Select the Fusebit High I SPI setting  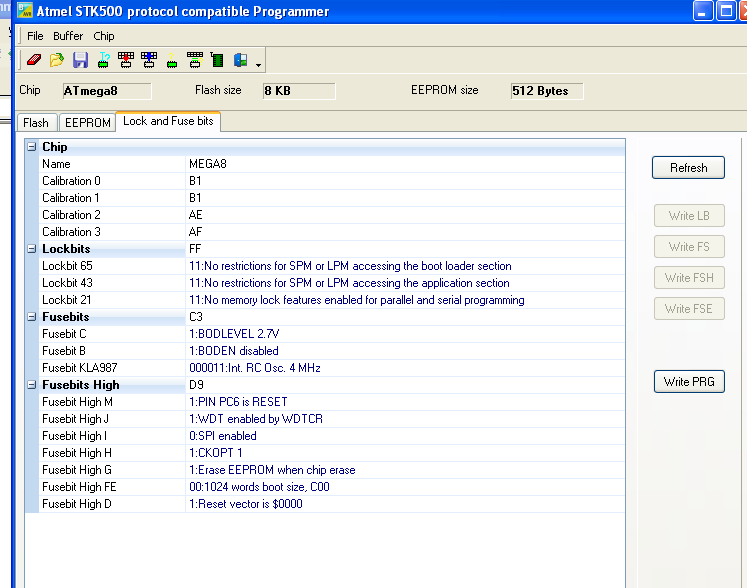223,436
